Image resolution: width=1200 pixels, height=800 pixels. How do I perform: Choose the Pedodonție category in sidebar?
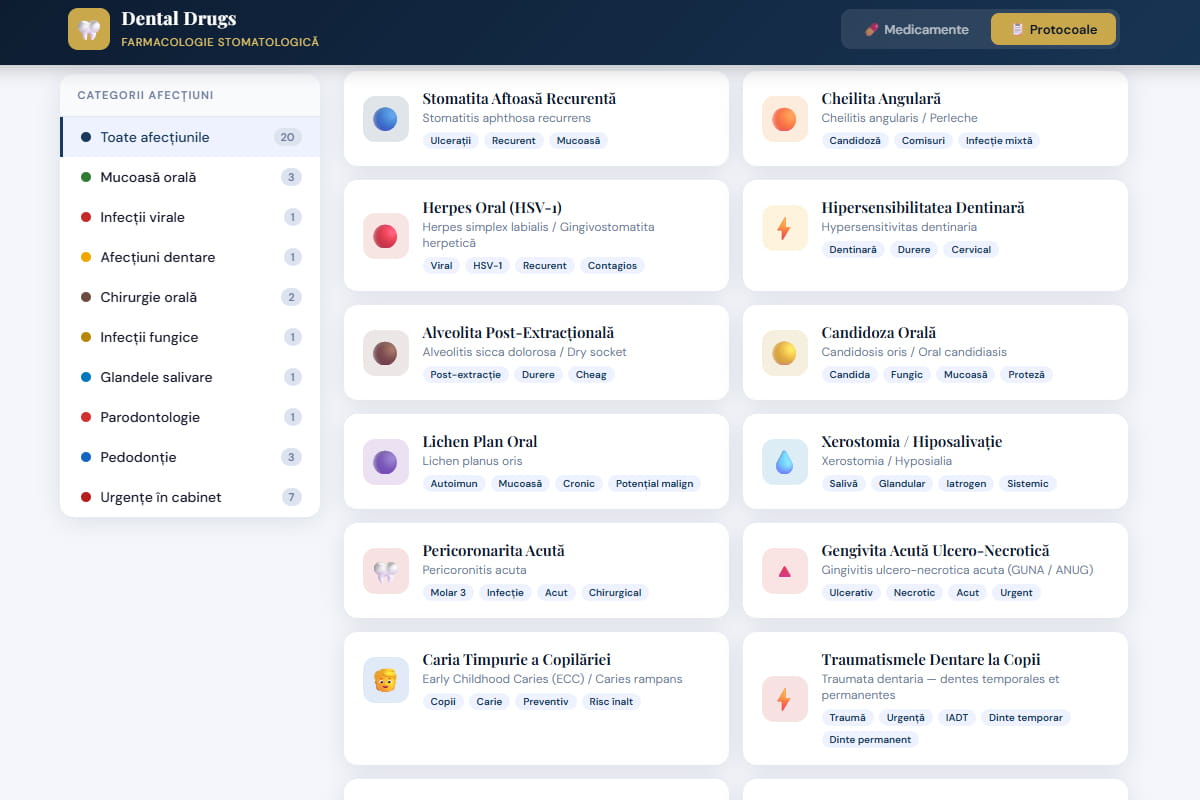click(190, 457)
